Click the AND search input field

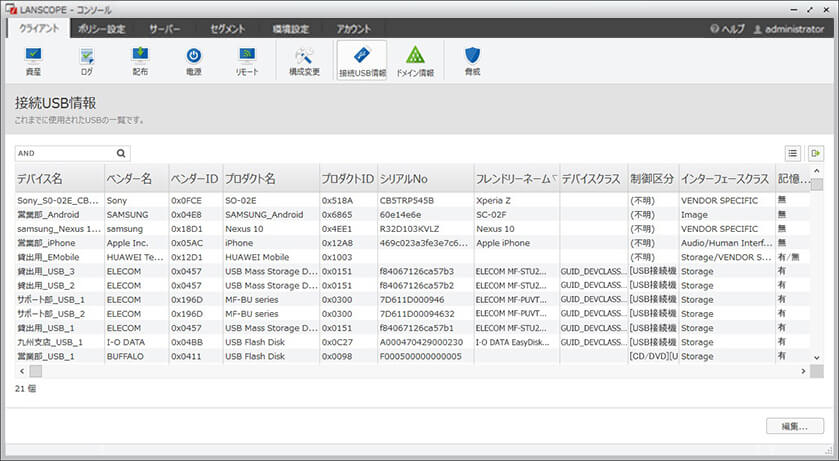point(65,153)
